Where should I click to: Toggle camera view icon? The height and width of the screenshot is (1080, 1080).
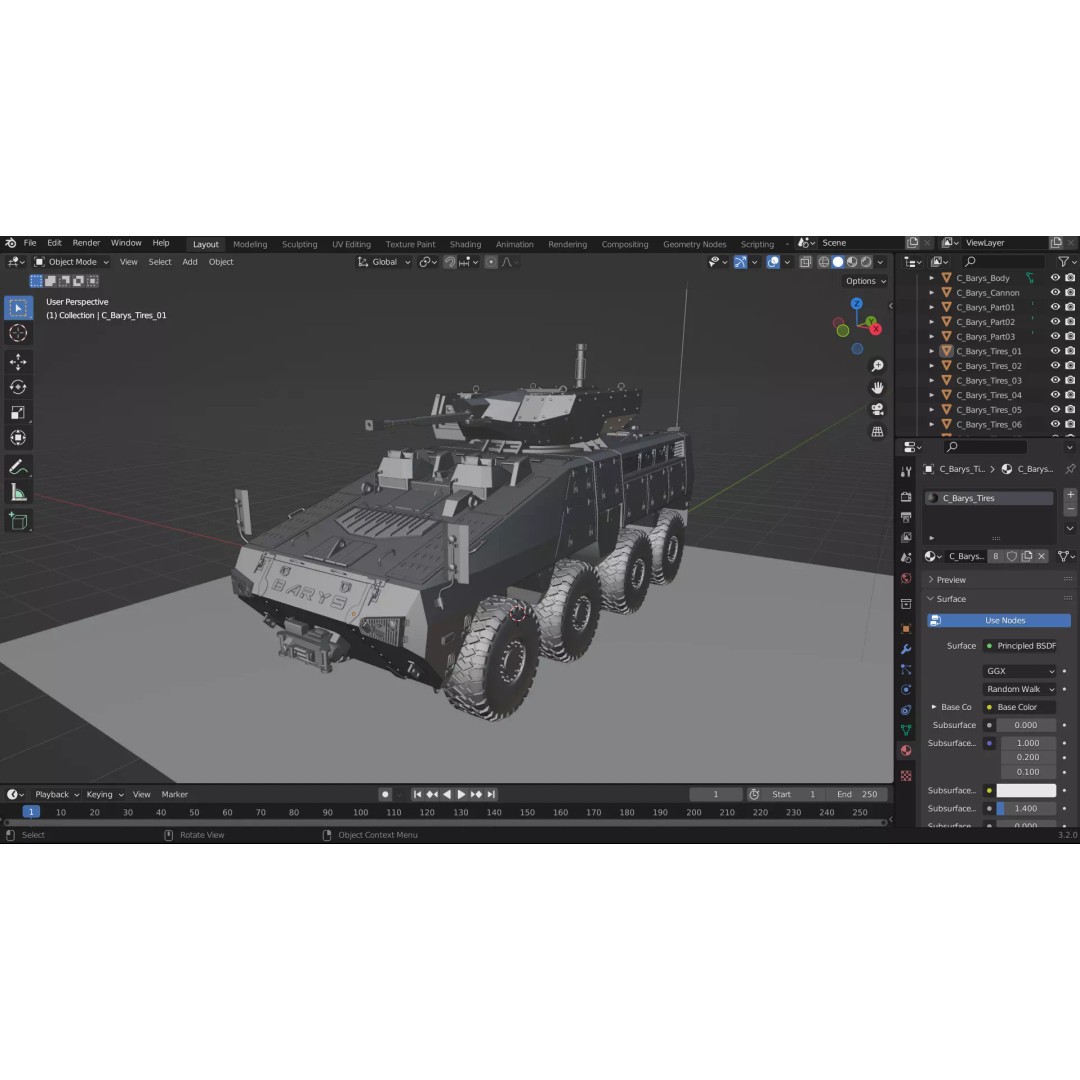point(877,410)
